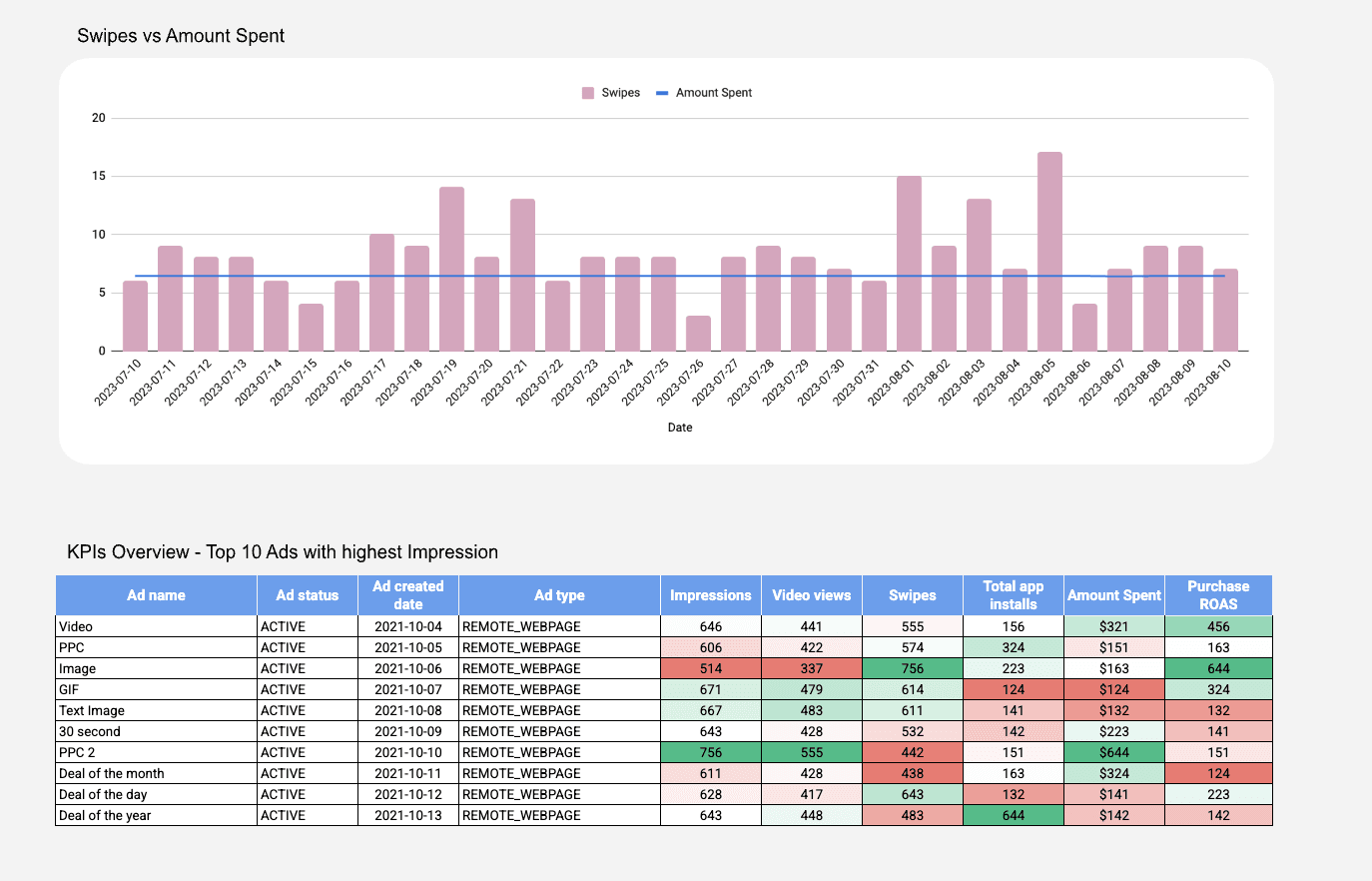The image size is (1372, 881).
Task: Select the 'Ad status' column header
Action: pyautogui.click(x=308, y=595)
